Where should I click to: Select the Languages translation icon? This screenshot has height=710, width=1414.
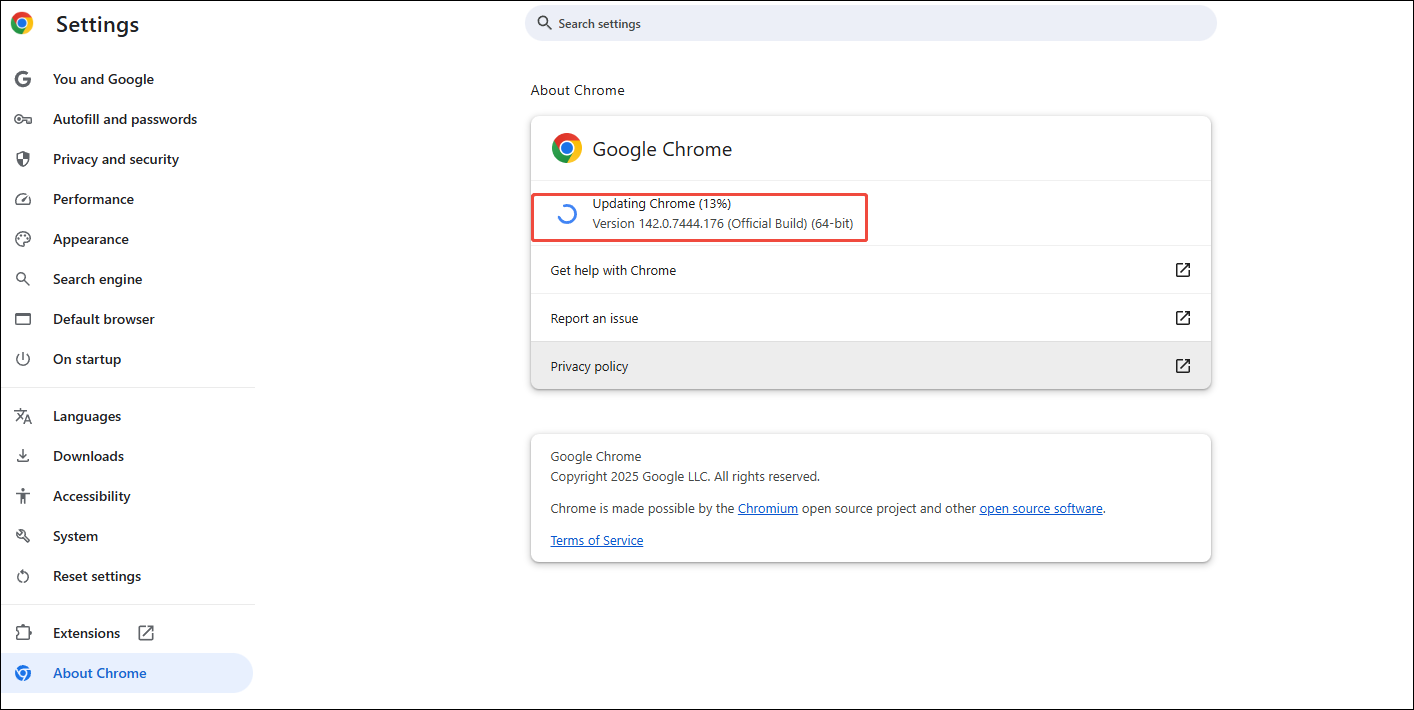pyautogui.click(x=23, y=416)
